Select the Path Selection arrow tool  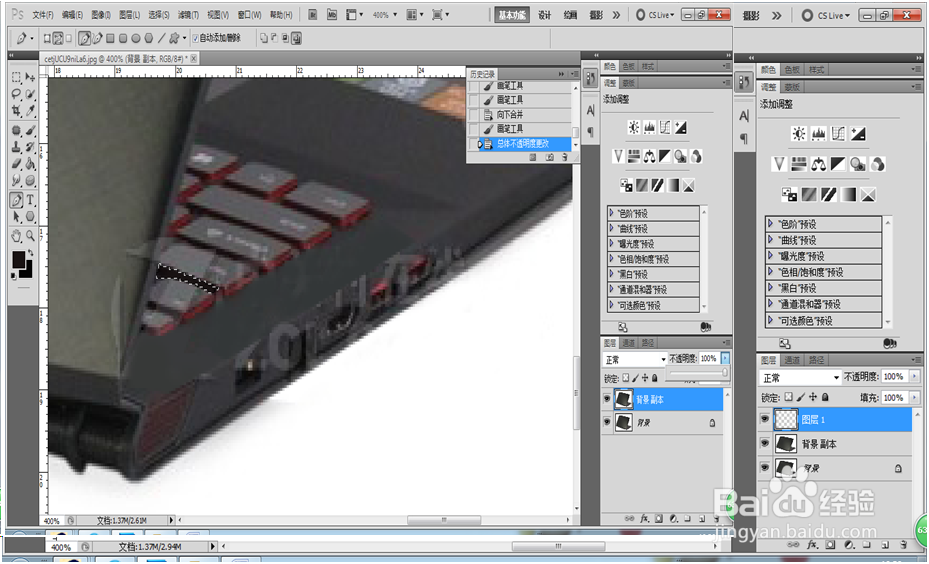pos(16,216)
